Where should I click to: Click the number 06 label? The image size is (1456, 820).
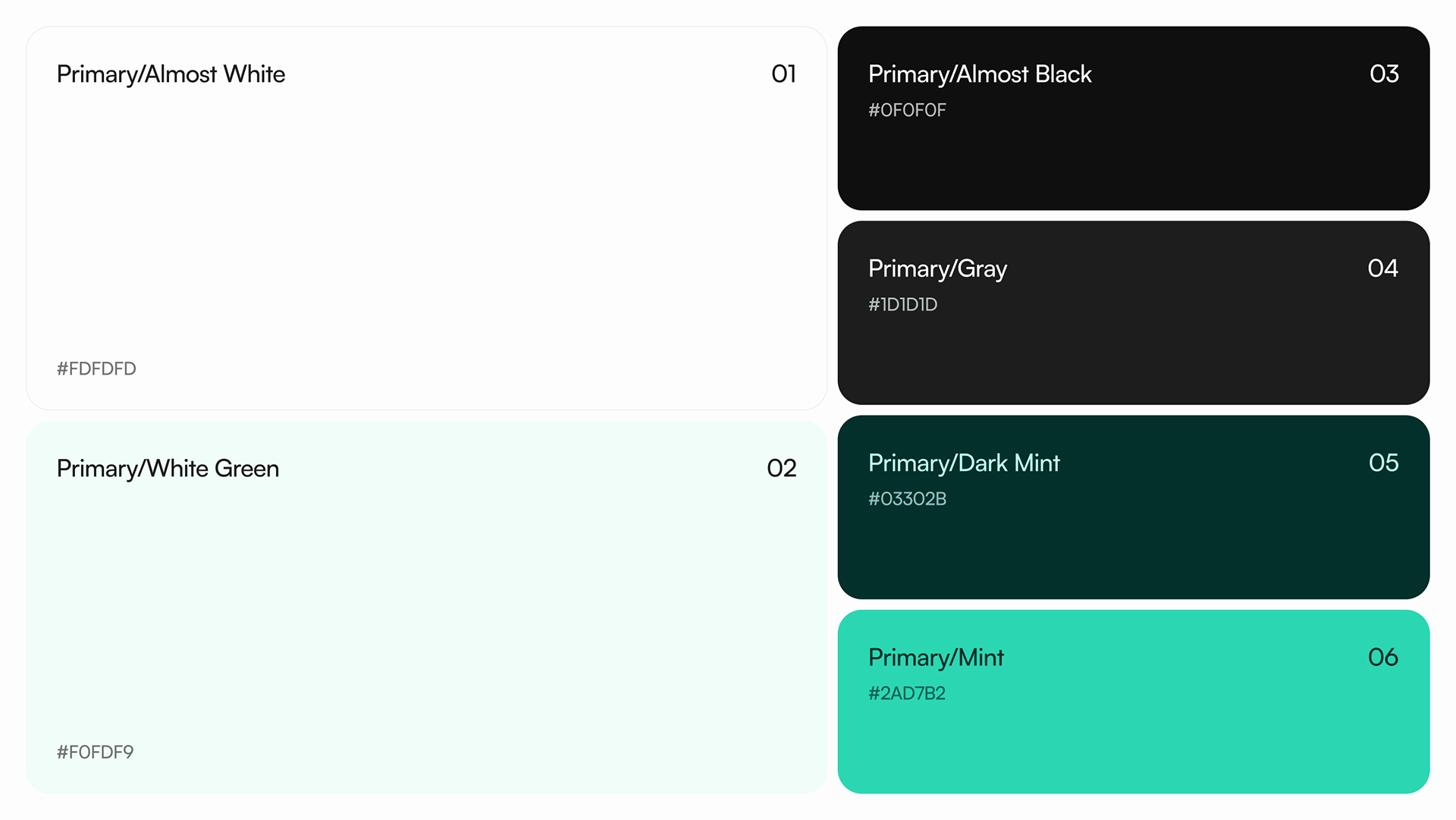[1382, 657]
